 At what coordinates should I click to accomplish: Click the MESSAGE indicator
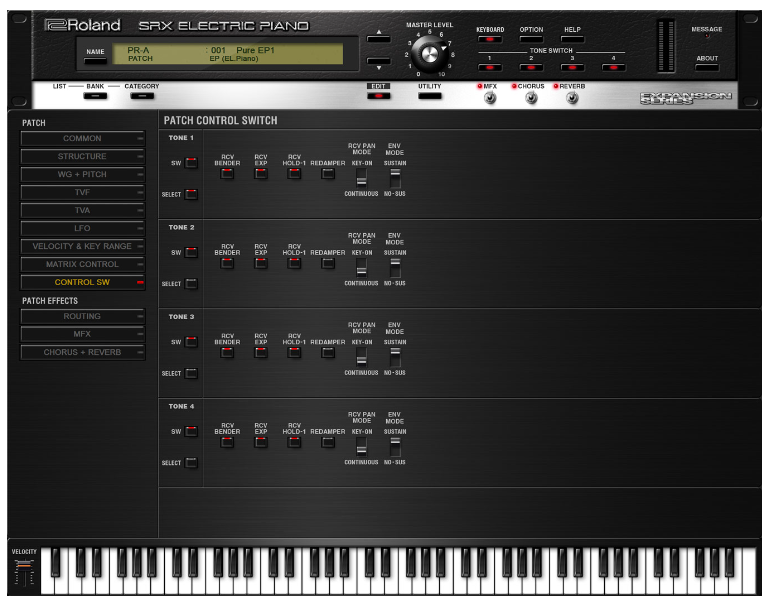coord(707,36)
